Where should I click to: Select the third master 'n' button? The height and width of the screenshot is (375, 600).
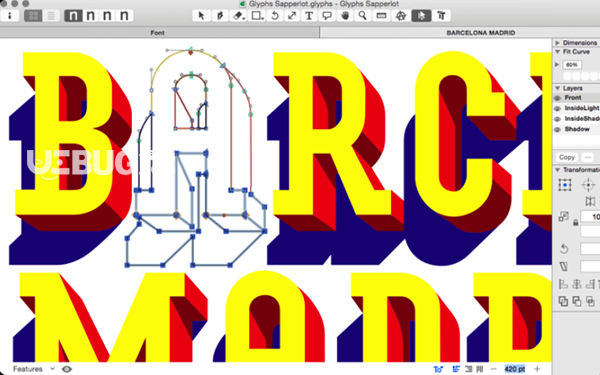point(107,16)
